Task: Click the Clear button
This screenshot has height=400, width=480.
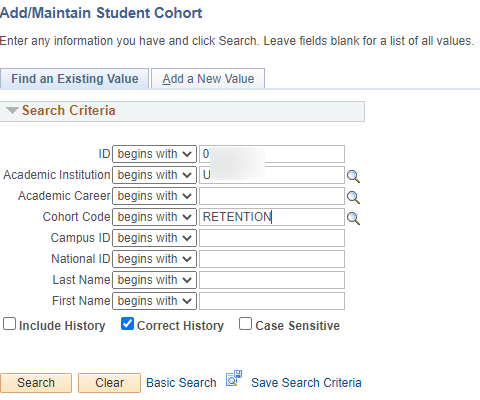Action: (109, 383)
